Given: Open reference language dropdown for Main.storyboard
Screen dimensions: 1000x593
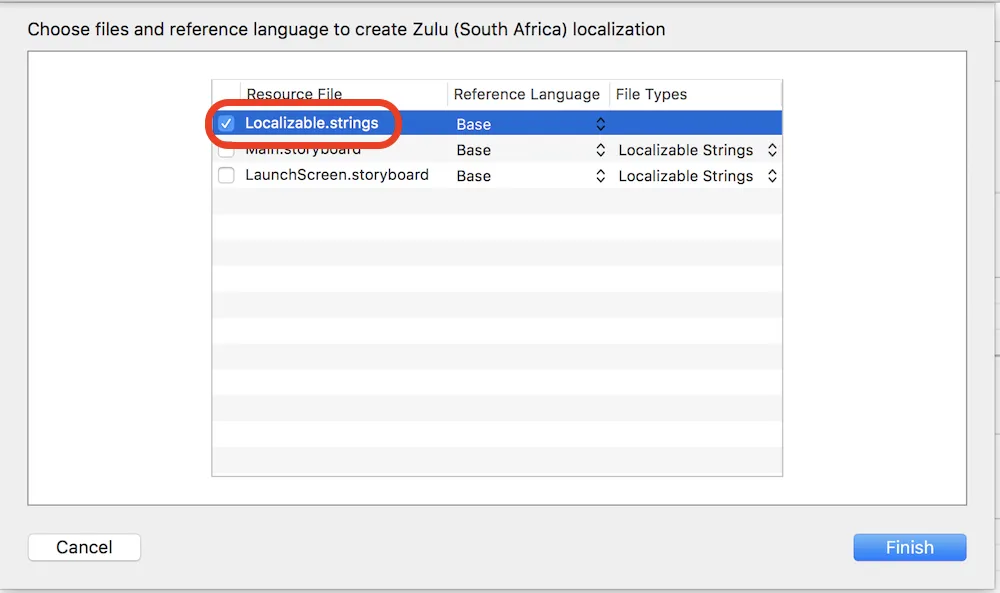Looking at the screenshot, I should click(600, 150).
